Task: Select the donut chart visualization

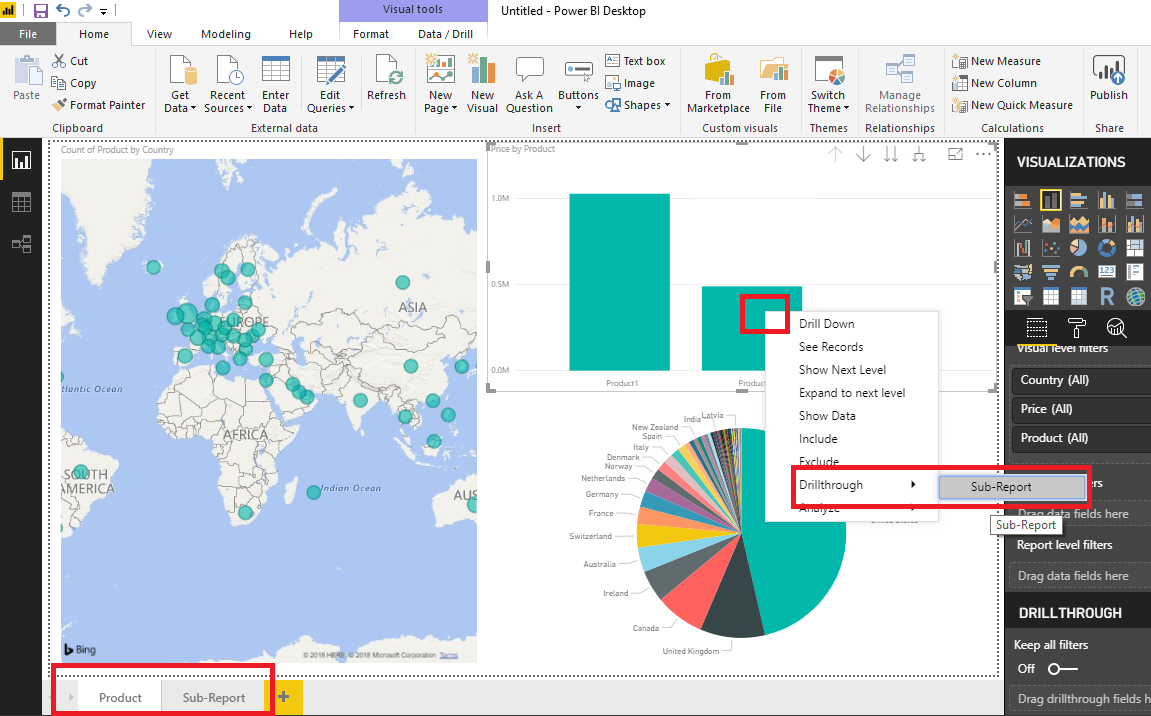Action: (x=1106, y=248)
